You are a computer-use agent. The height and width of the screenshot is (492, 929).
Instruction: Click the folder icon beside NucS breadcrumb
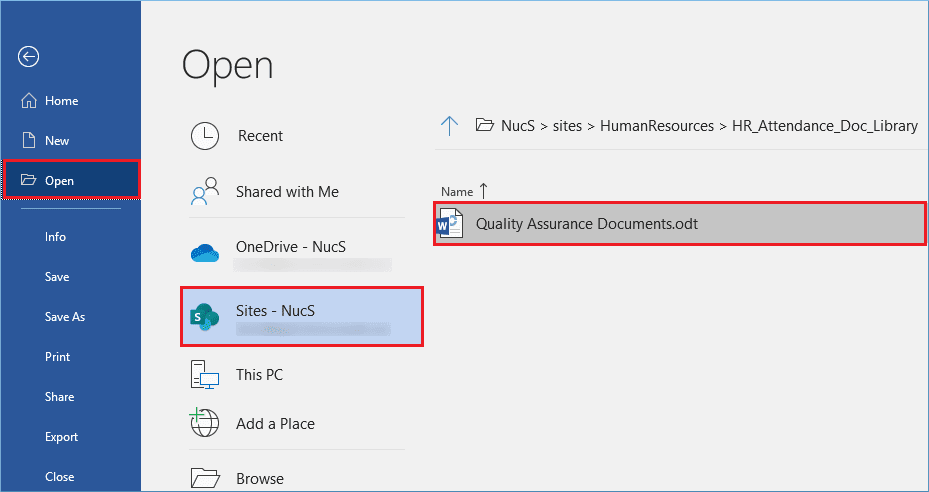coord(485,126)
